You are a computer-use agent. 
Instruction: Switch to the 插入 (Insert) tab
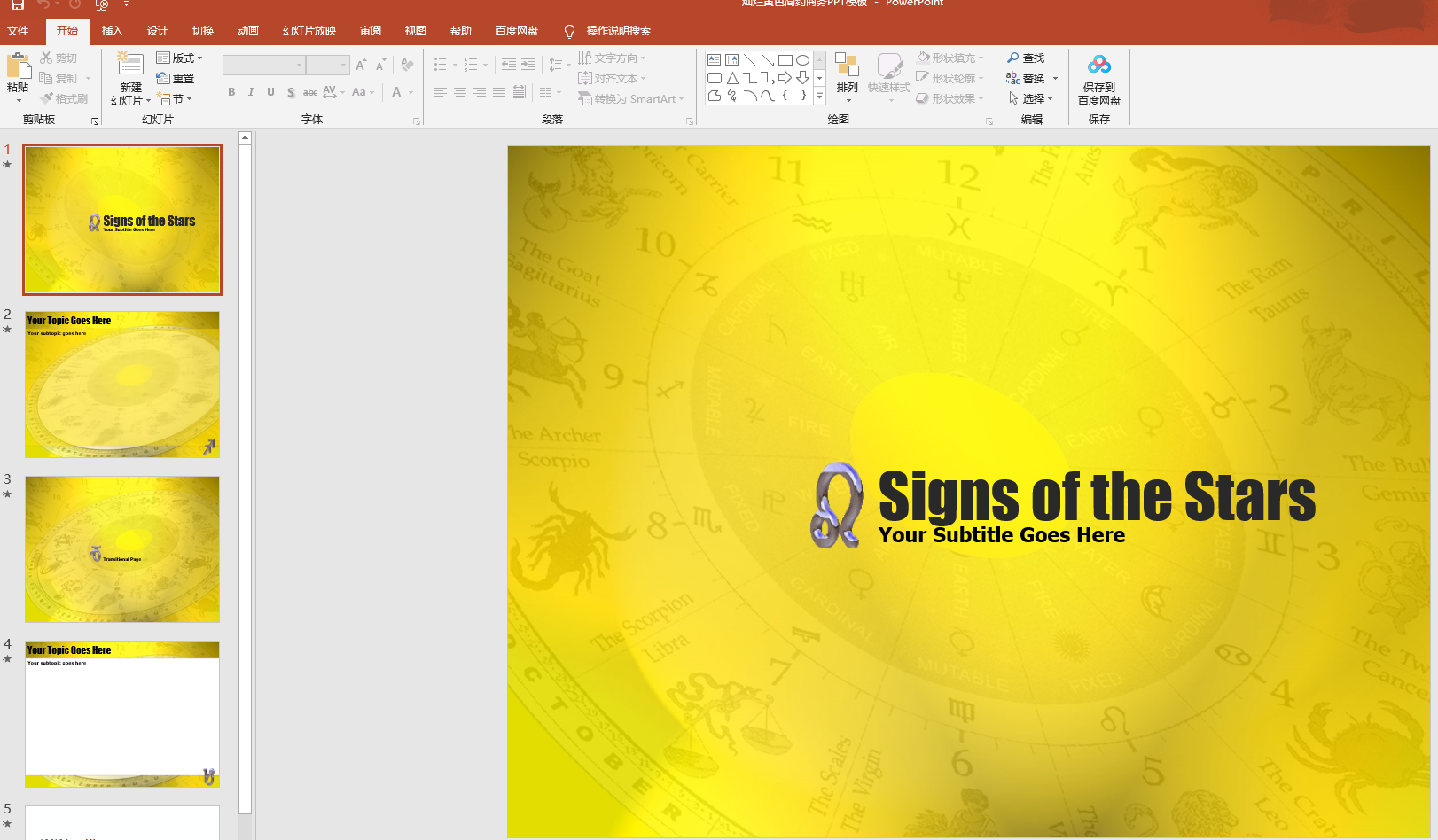tap(113, 31)
